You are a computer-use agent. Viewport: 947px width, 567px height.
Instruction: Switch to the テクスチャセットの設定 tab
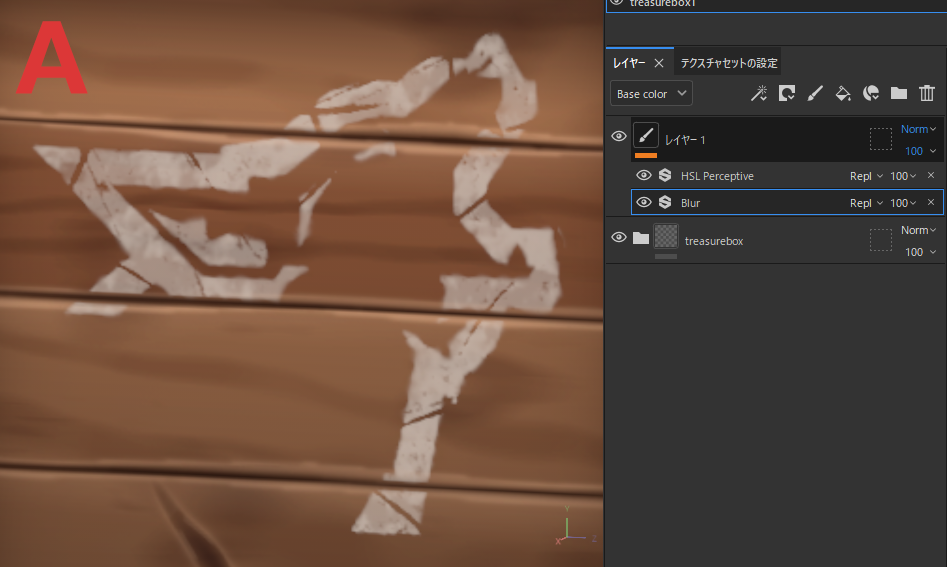pyautogui.click(x=728, y=63)
